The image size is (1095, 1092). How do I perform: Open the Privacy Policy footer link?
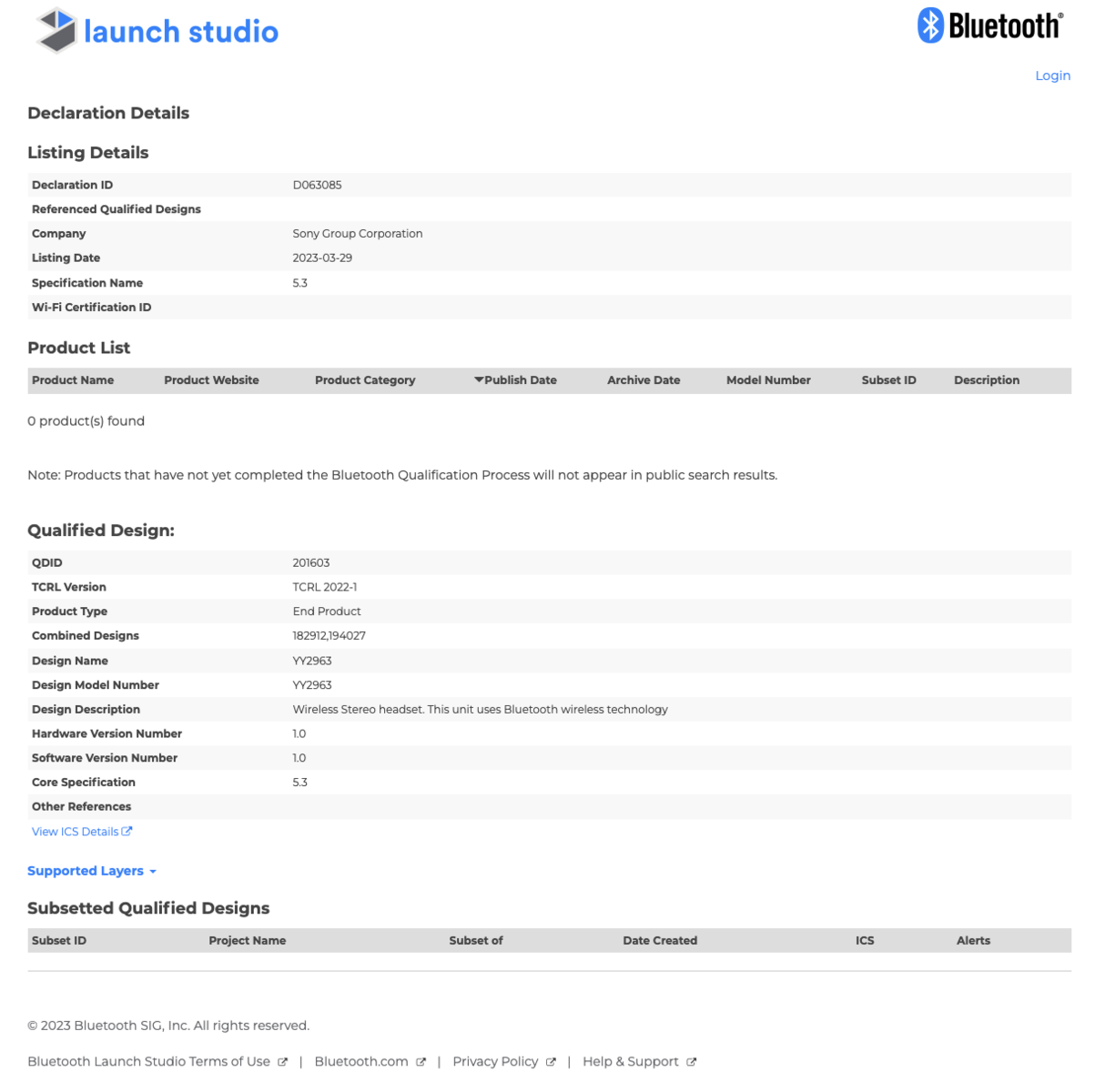495,1062
